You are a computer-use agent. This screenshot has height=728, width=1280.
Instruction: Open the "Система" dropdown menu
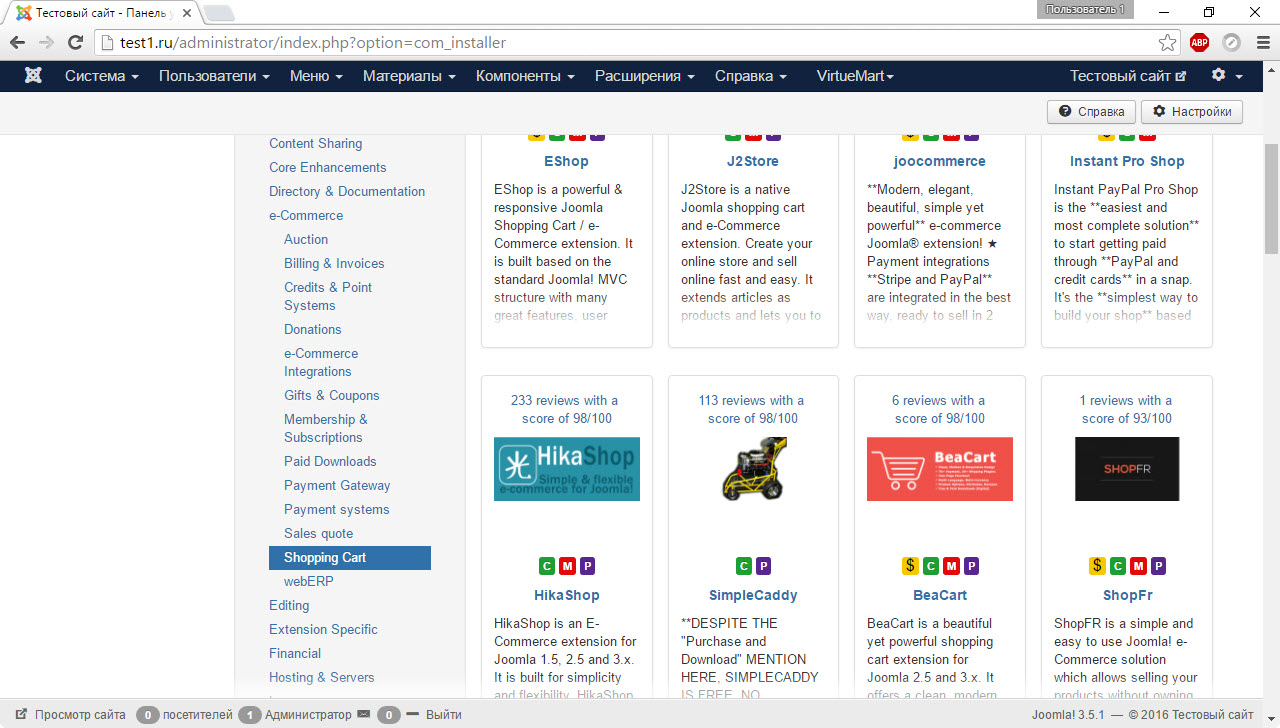click(95, 75)
